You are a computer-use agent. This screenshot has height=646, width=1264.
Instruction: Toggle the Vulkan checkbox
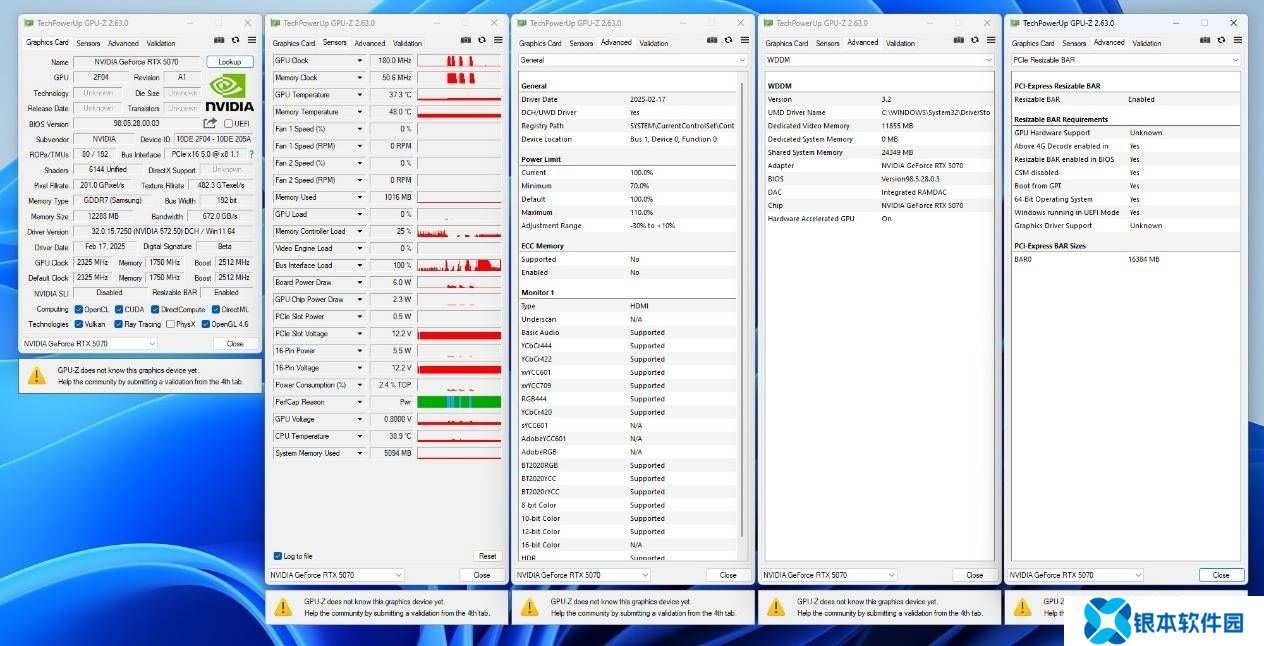[x=79, y=324]
